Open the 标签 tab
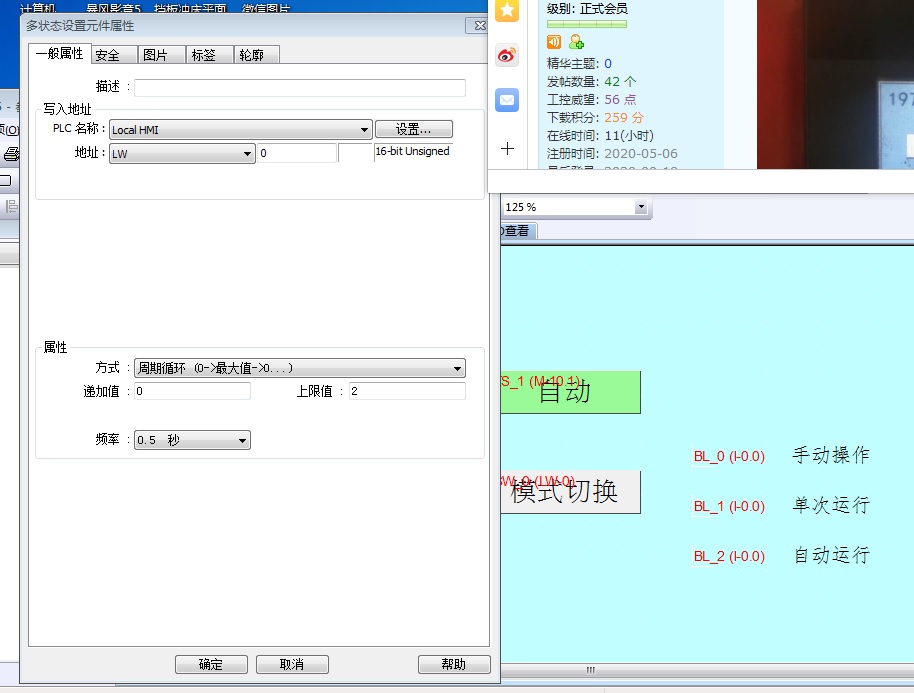This screenshot has height=693, width=914. click(203, 55)
